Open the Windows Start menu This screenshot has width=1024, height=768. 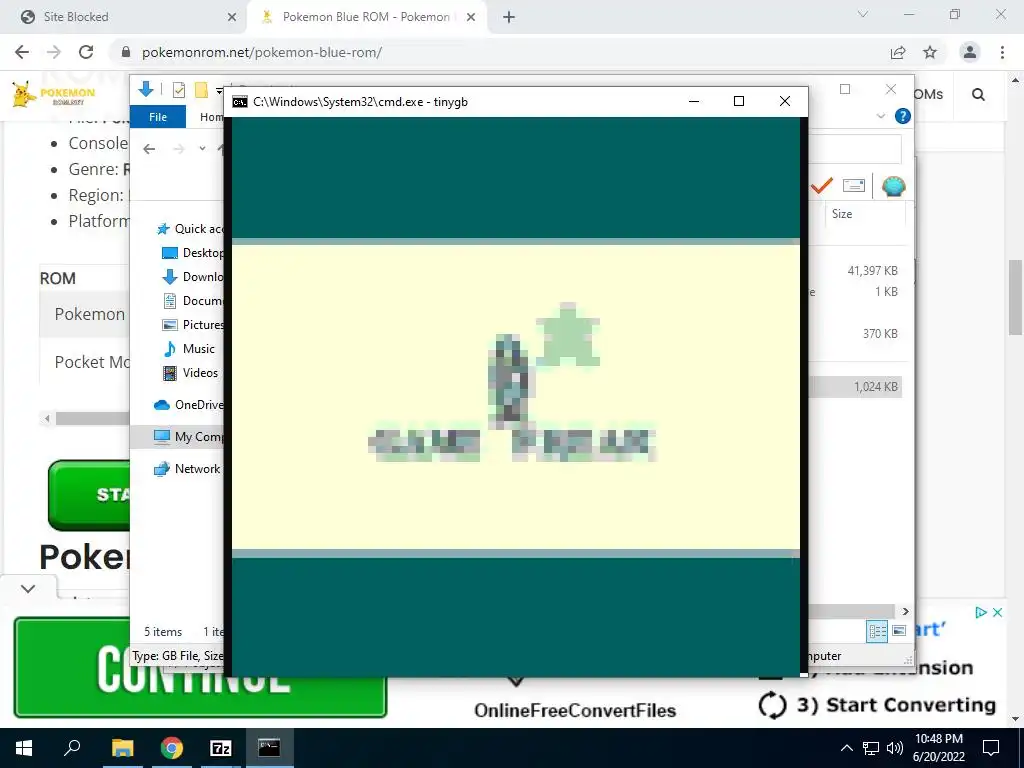(24, 748)
